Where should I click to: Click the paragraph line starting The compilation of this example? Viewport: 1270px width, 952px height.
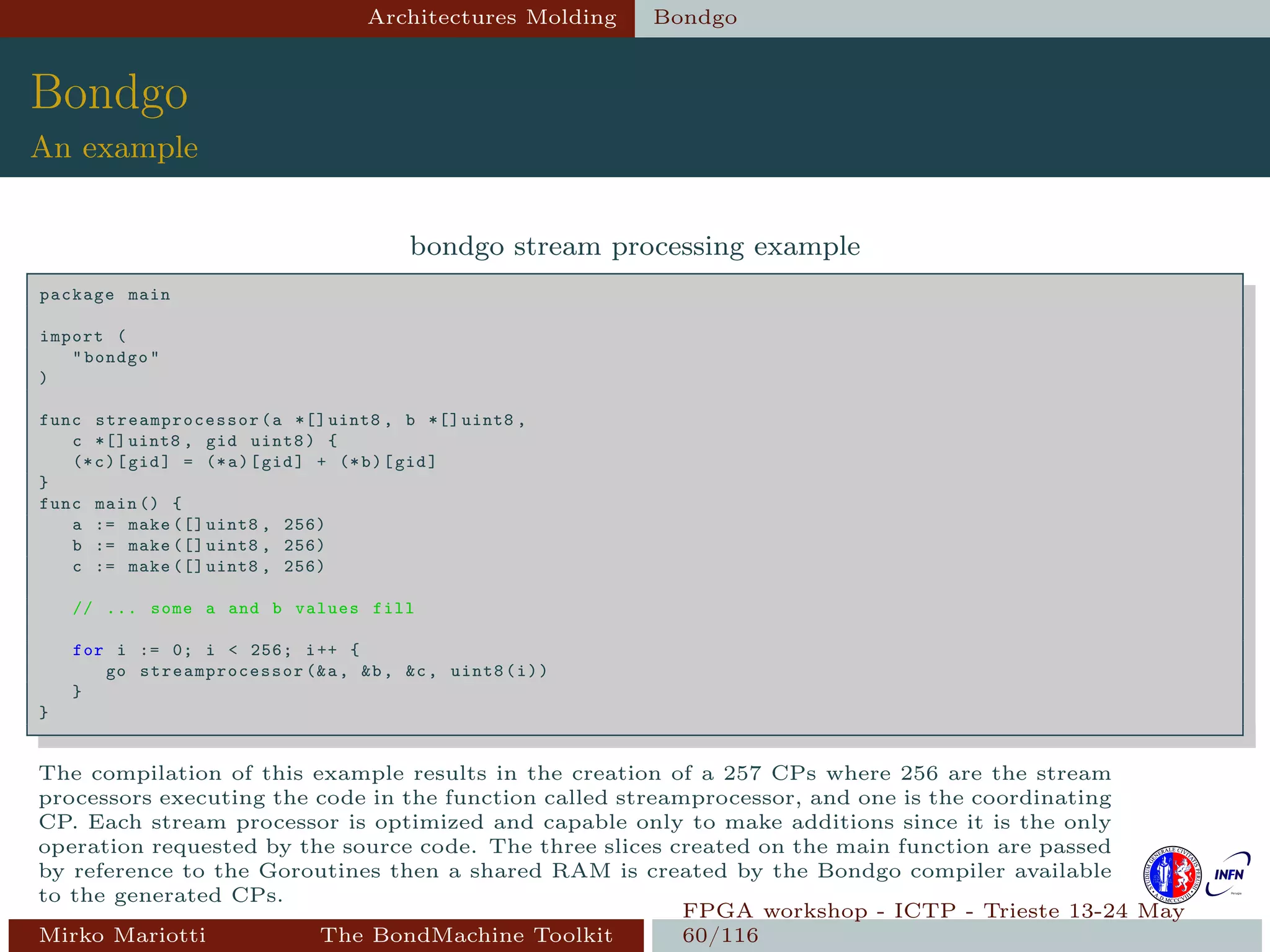coord(575,773)
